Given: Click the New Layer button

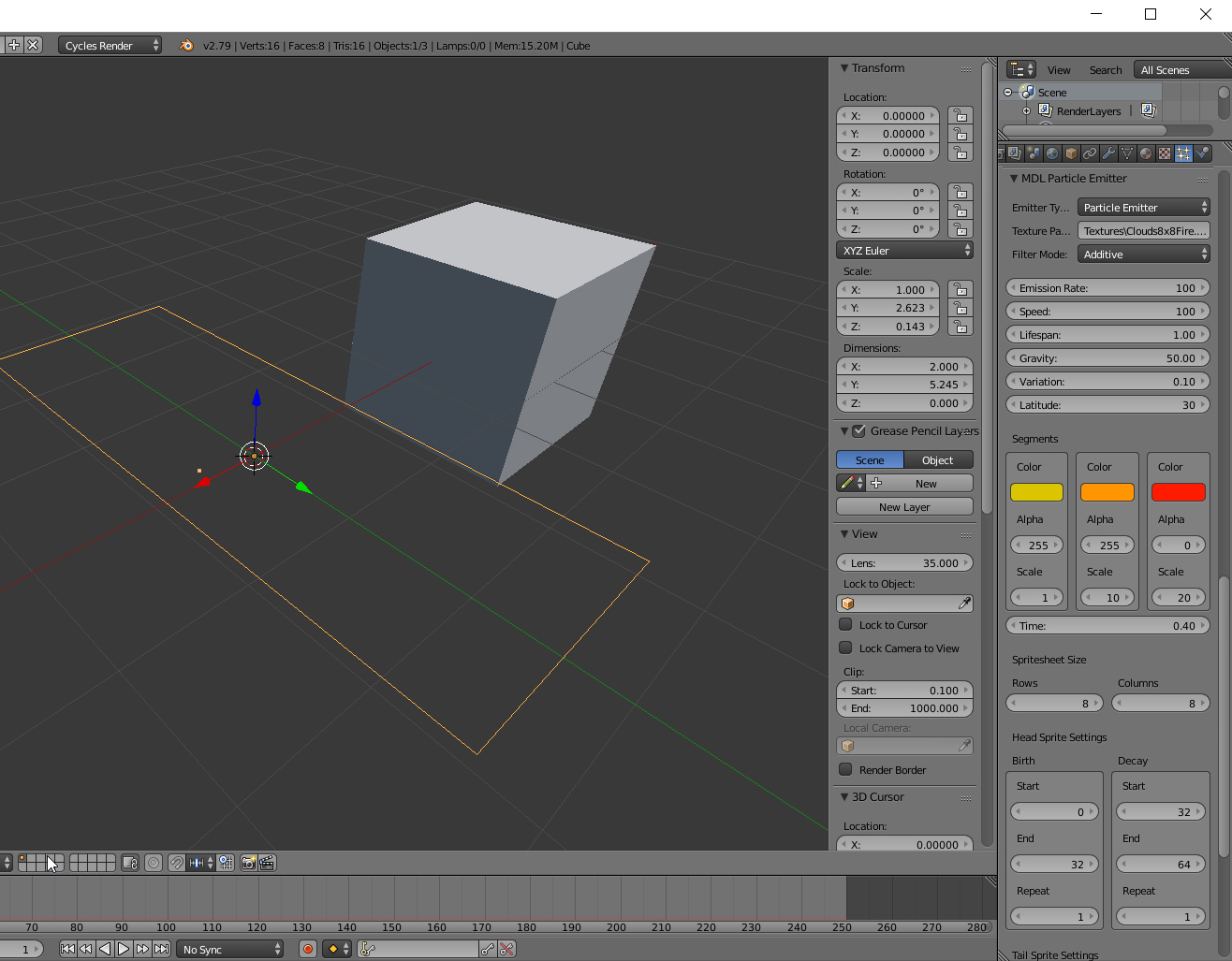Looking at the screenshot, I should pyautogui.click(x=904, y=507).
